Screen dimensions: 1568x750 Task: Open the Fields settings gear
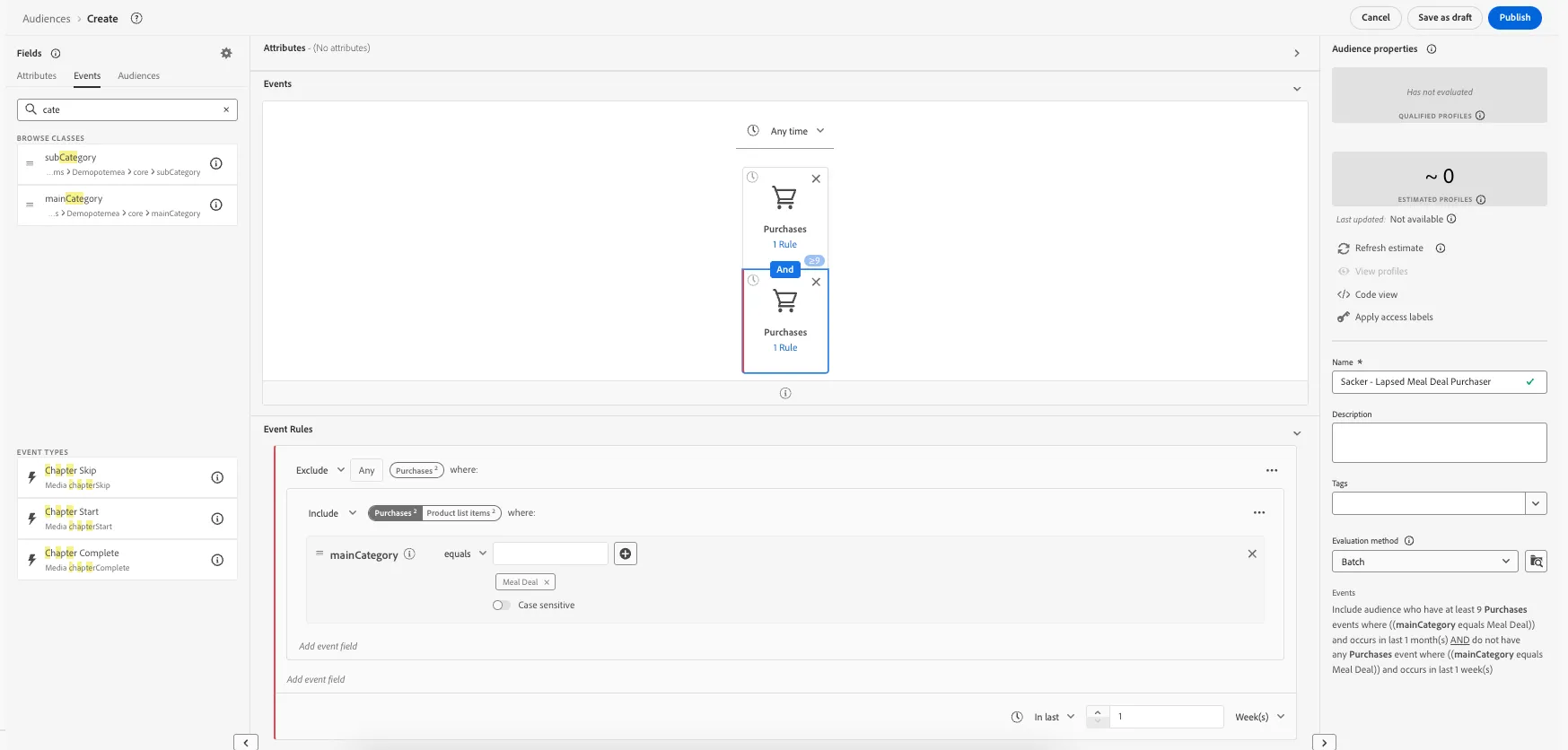click(226, 54)
